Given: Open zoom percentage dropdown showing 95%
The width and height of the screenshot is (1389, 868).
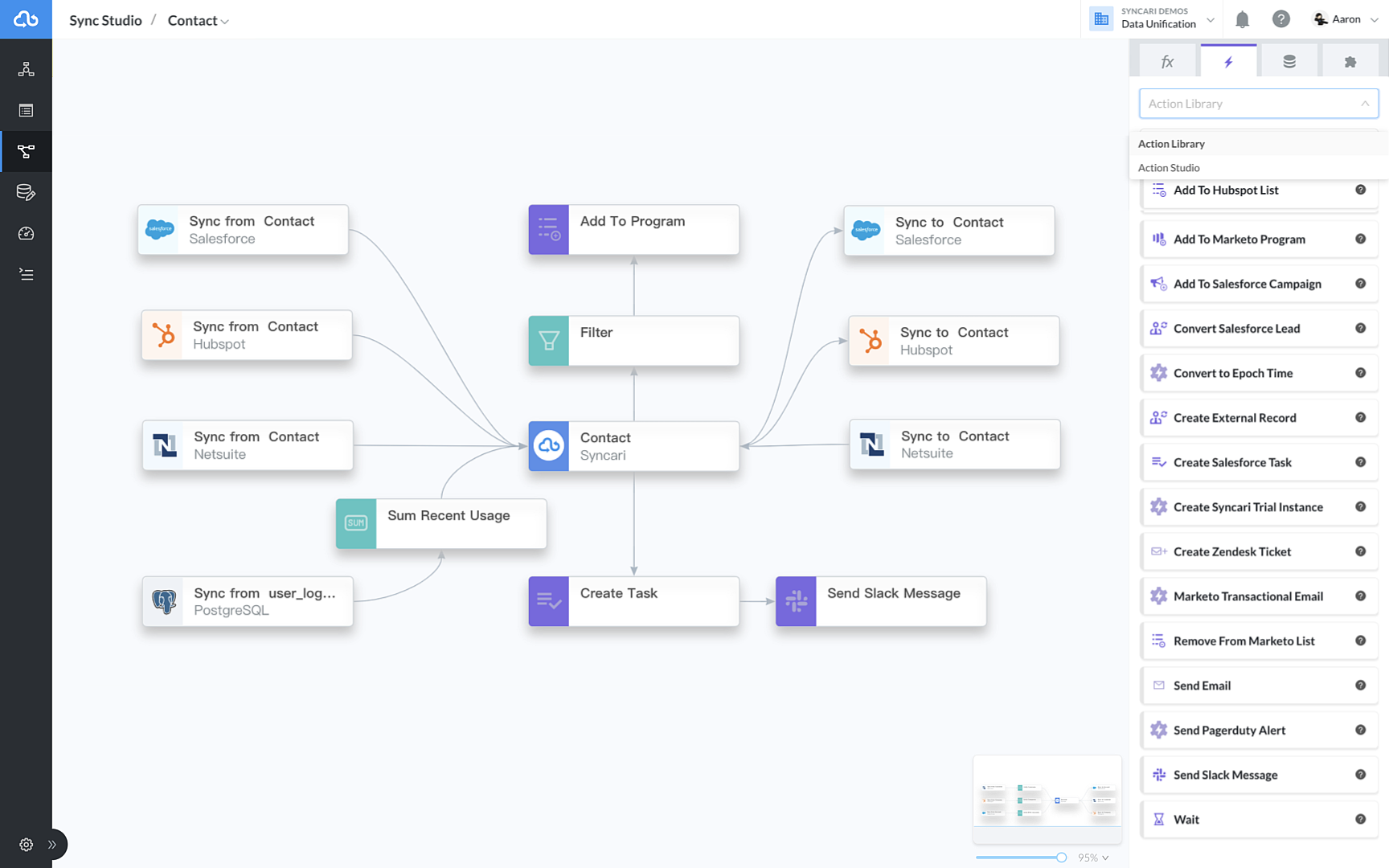Looking at the screenshot, I should [1093, 858].
